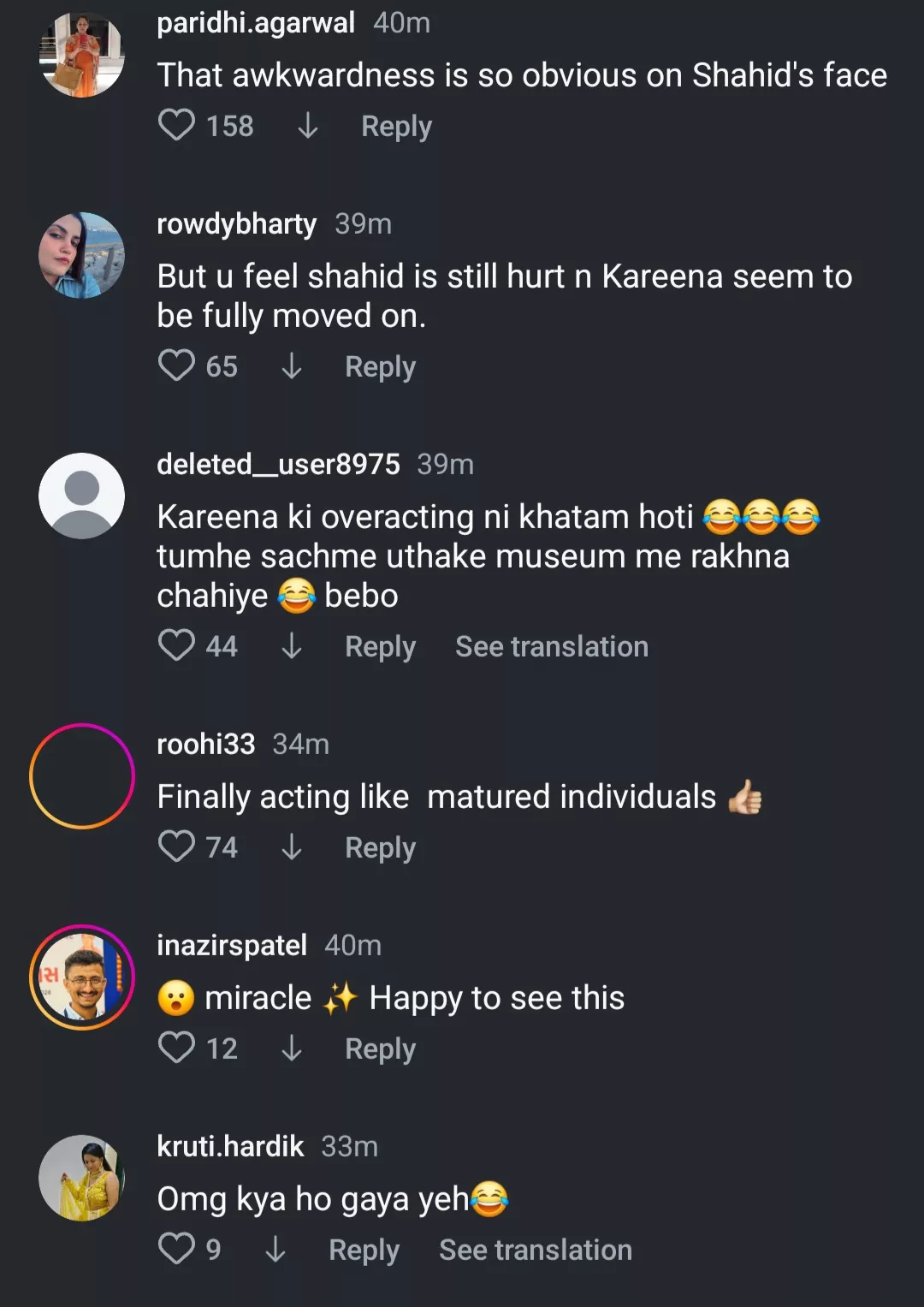
Task: Tap paridhi.agarwal's profile photo
Action: click(x=82, y=55)
